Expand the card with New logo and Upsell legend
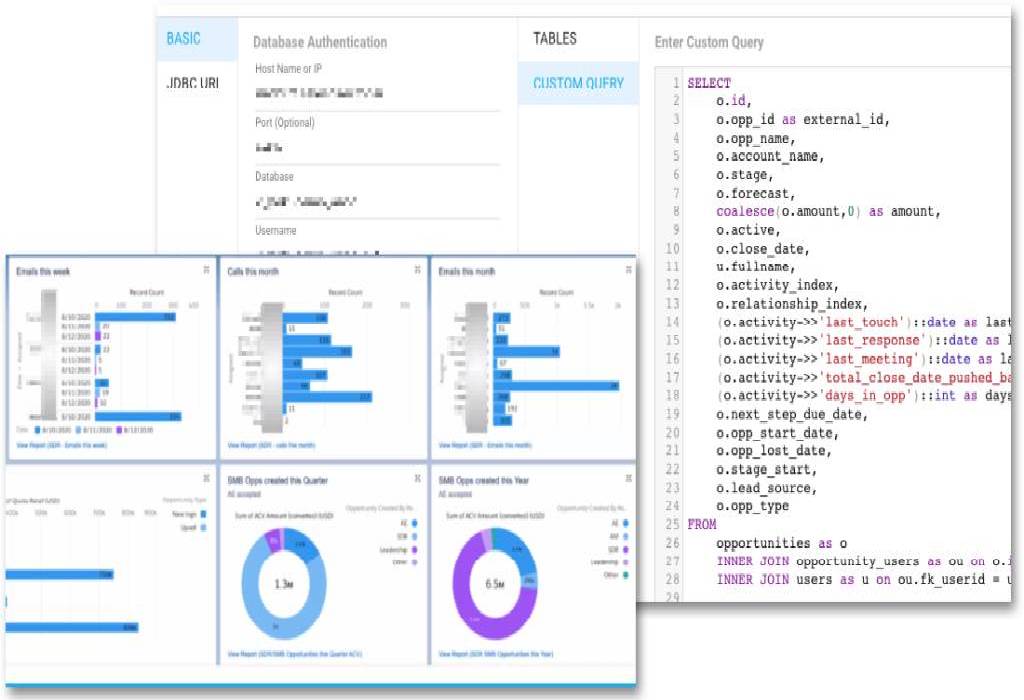The width and height of the screenshot is (1024, 700). pyautogui.click(x=206, y=479)
